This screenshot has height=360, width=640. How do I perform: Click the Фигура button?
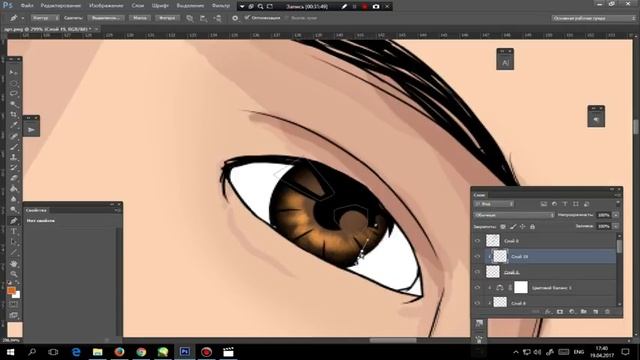[167, 18]
